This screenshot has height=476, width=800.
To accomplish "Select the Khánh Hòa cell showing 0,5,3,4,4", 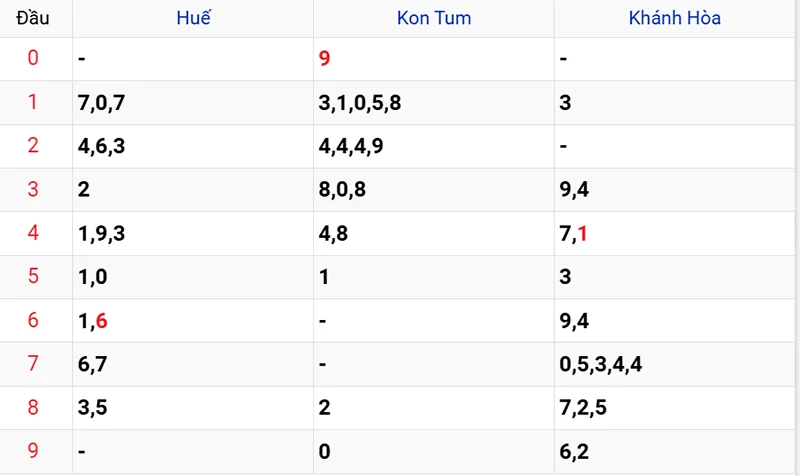I will point(601,364).
